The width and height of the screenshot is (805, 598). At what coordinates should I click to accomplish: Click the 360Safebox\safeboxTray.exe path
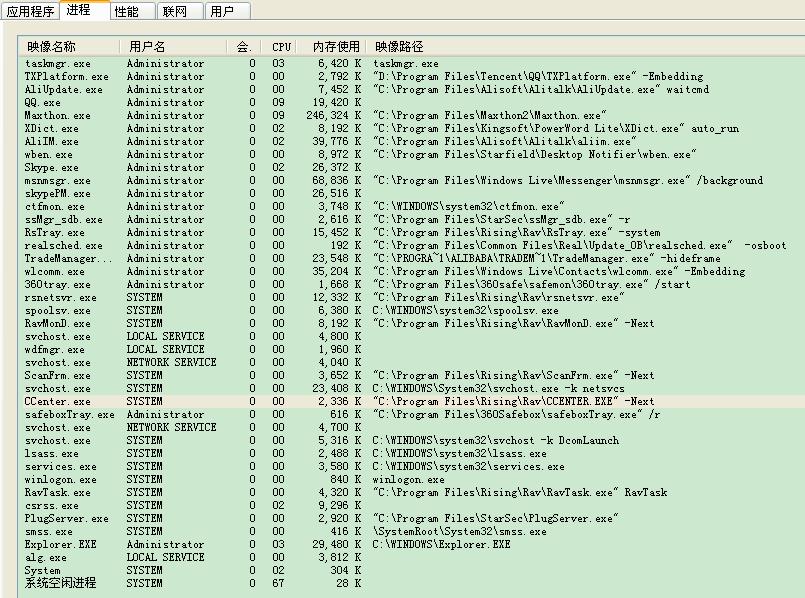pyautogui.click(x=516, y=415)
